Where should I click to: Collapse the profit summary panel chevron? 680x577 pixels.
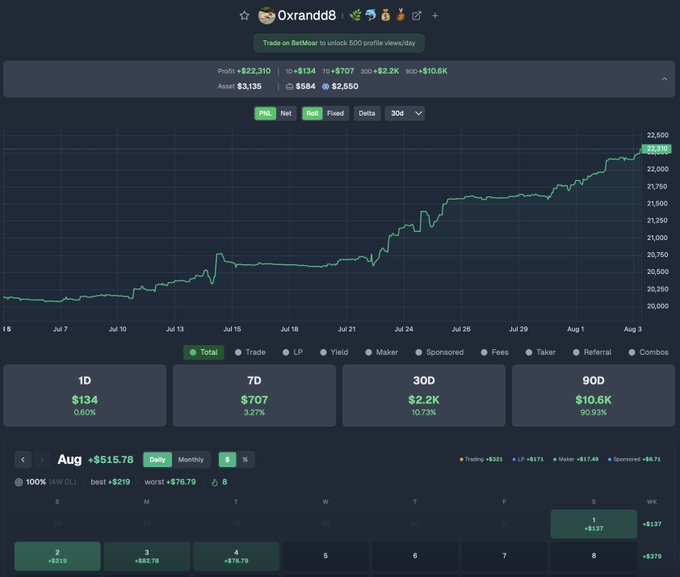point(664,79)
